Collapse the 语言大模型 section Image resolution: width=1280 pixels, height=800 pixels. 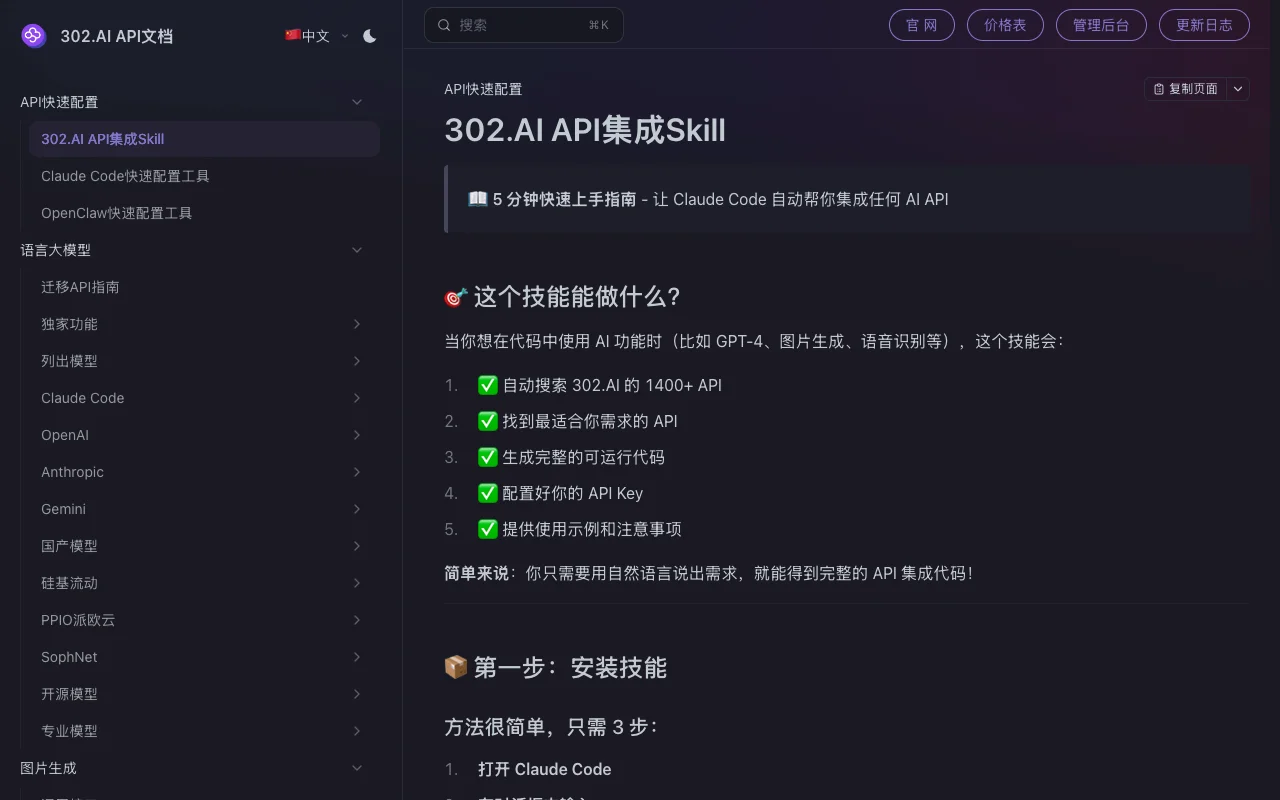pyautogui.click(x=357, y=250)
